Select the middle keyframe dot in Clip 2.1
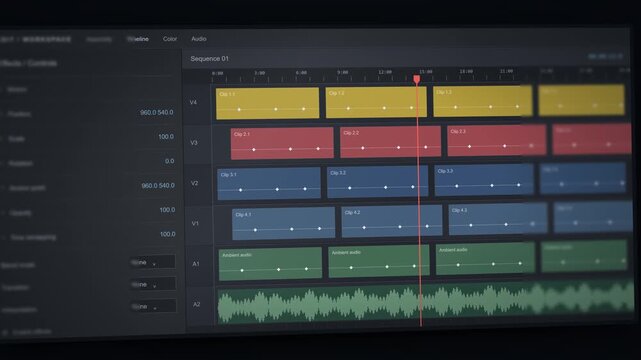Screen dimensions: 641x360 pos(290,149)
